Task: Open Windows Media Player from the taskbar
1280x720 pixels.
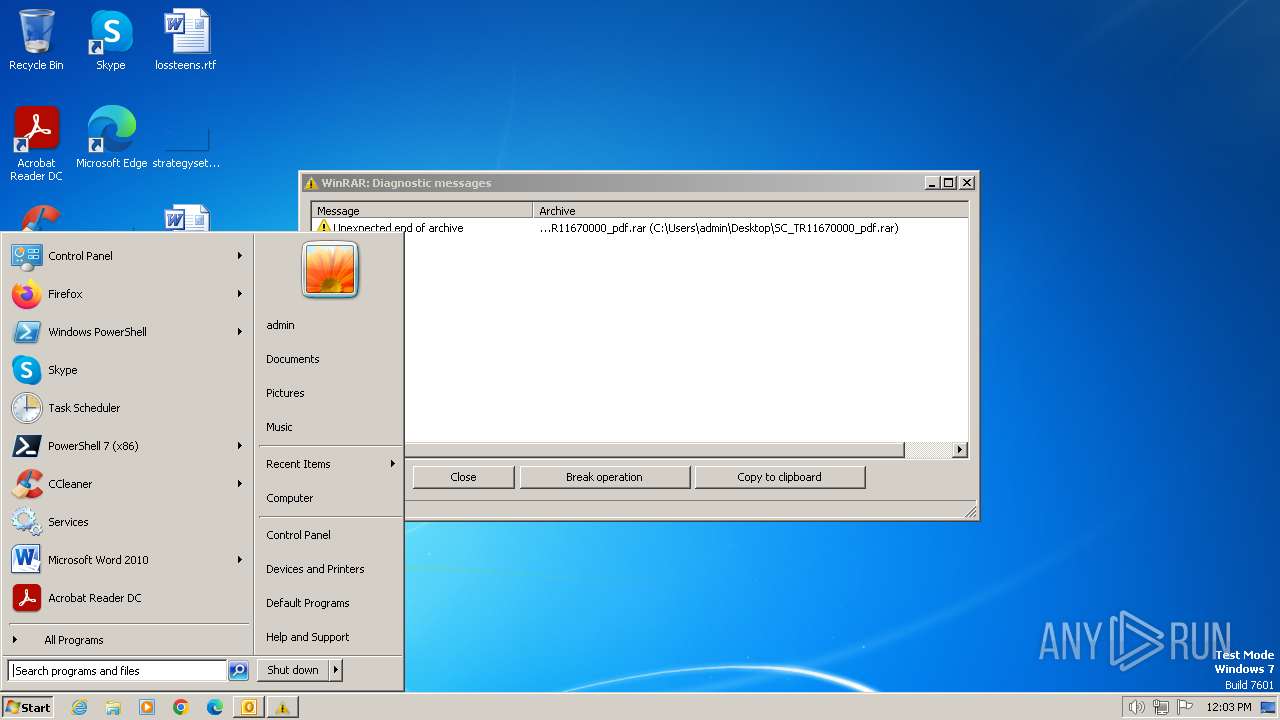Action: pos(147,707)
